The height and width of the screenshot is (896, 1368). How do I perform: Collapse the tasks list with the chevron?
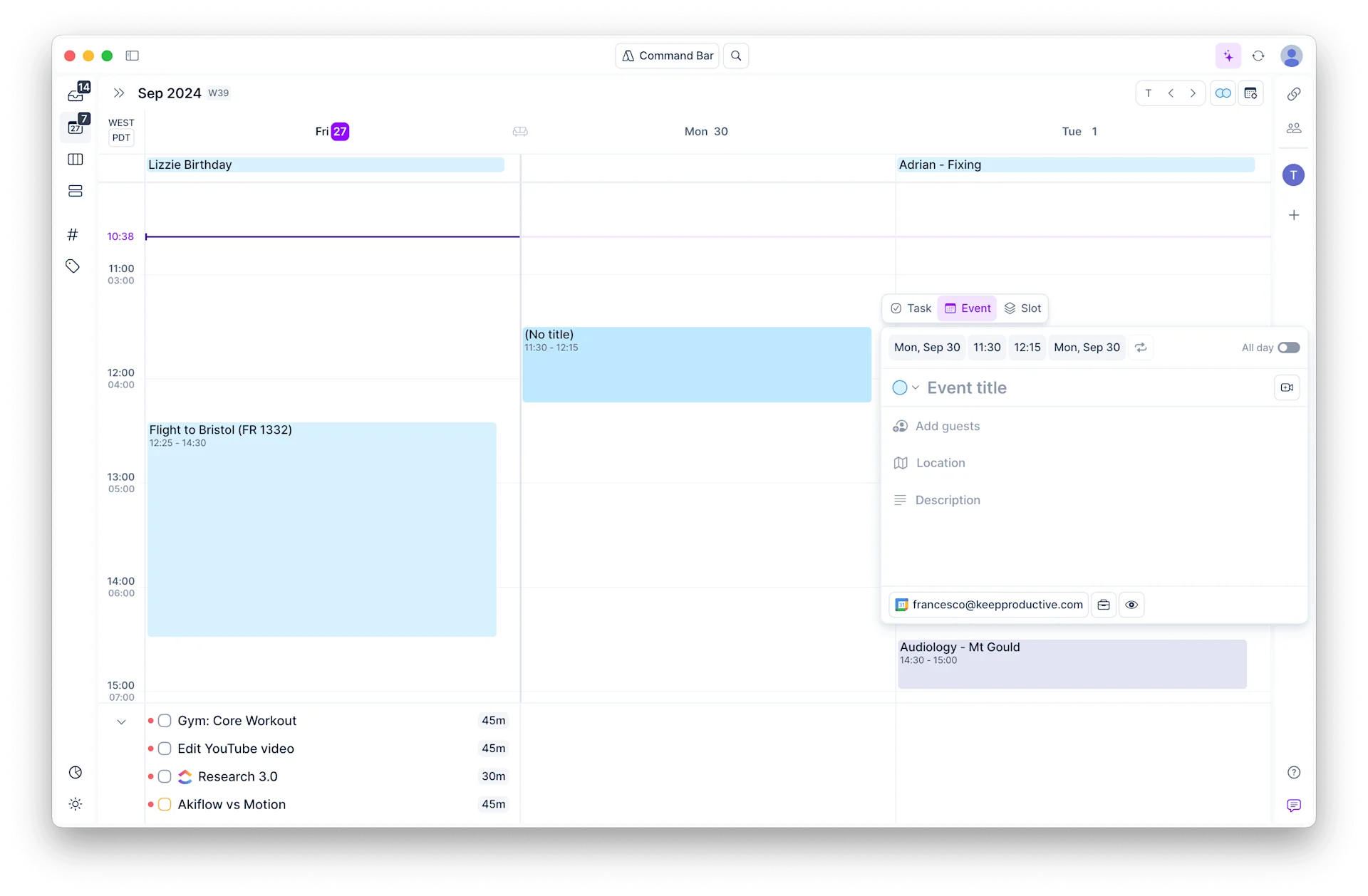tap(122, 722)
